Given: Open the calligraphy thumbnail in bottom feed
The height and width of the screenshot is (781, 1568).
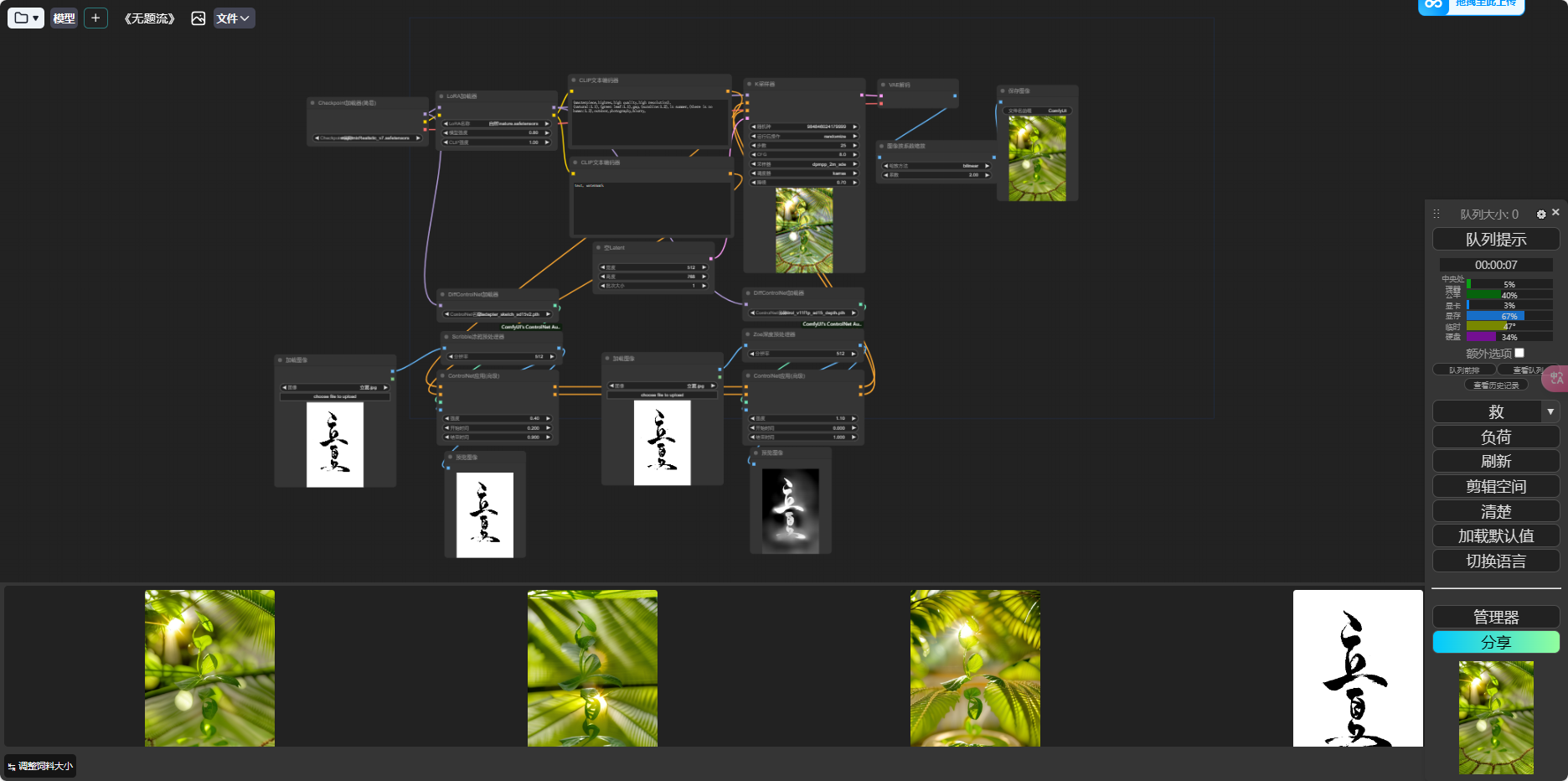Looking at the screenshot, I should [1358, 668].
